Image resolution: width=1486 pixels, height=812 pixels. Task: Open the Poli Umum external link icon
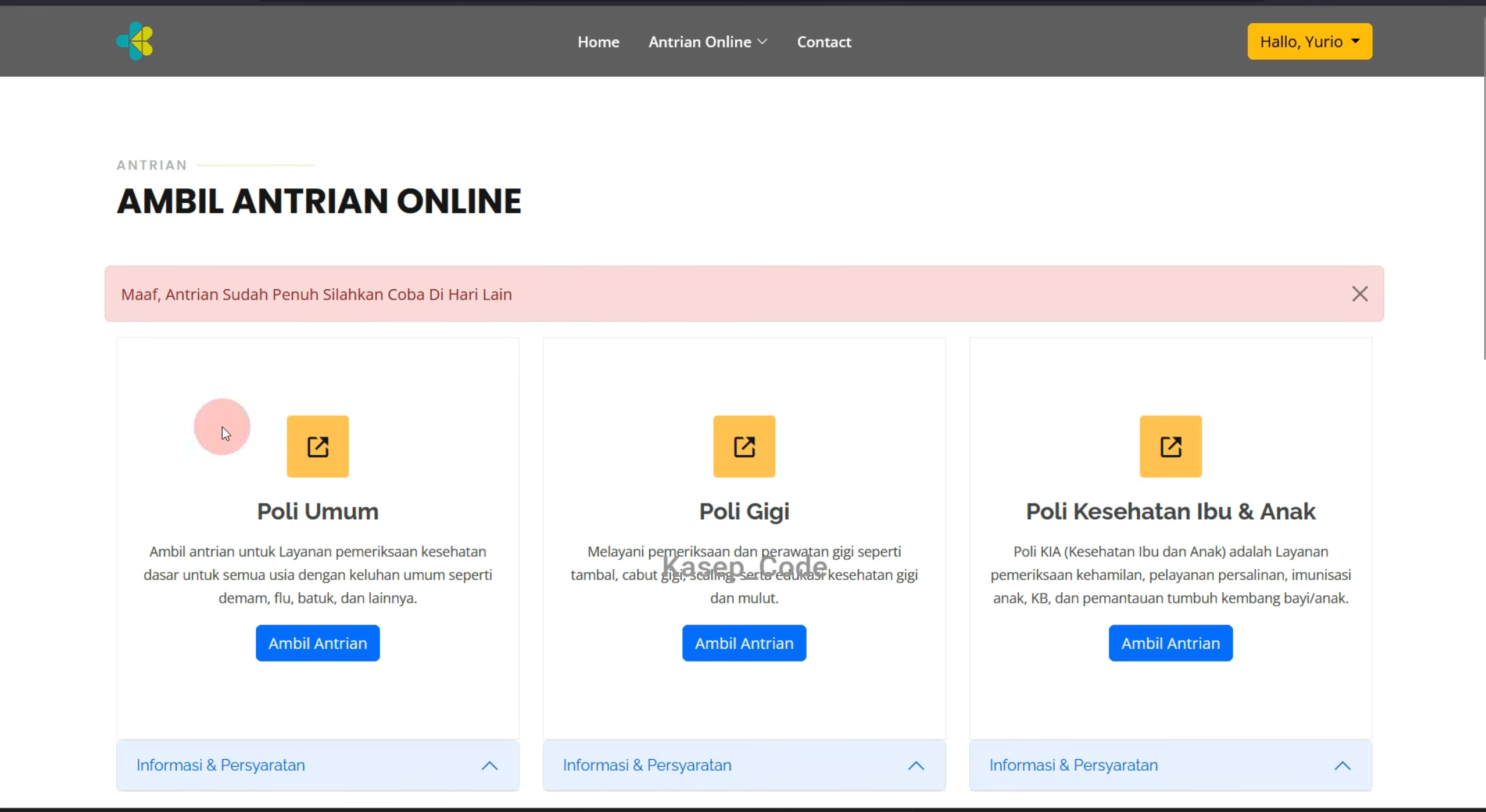point(317,446)
